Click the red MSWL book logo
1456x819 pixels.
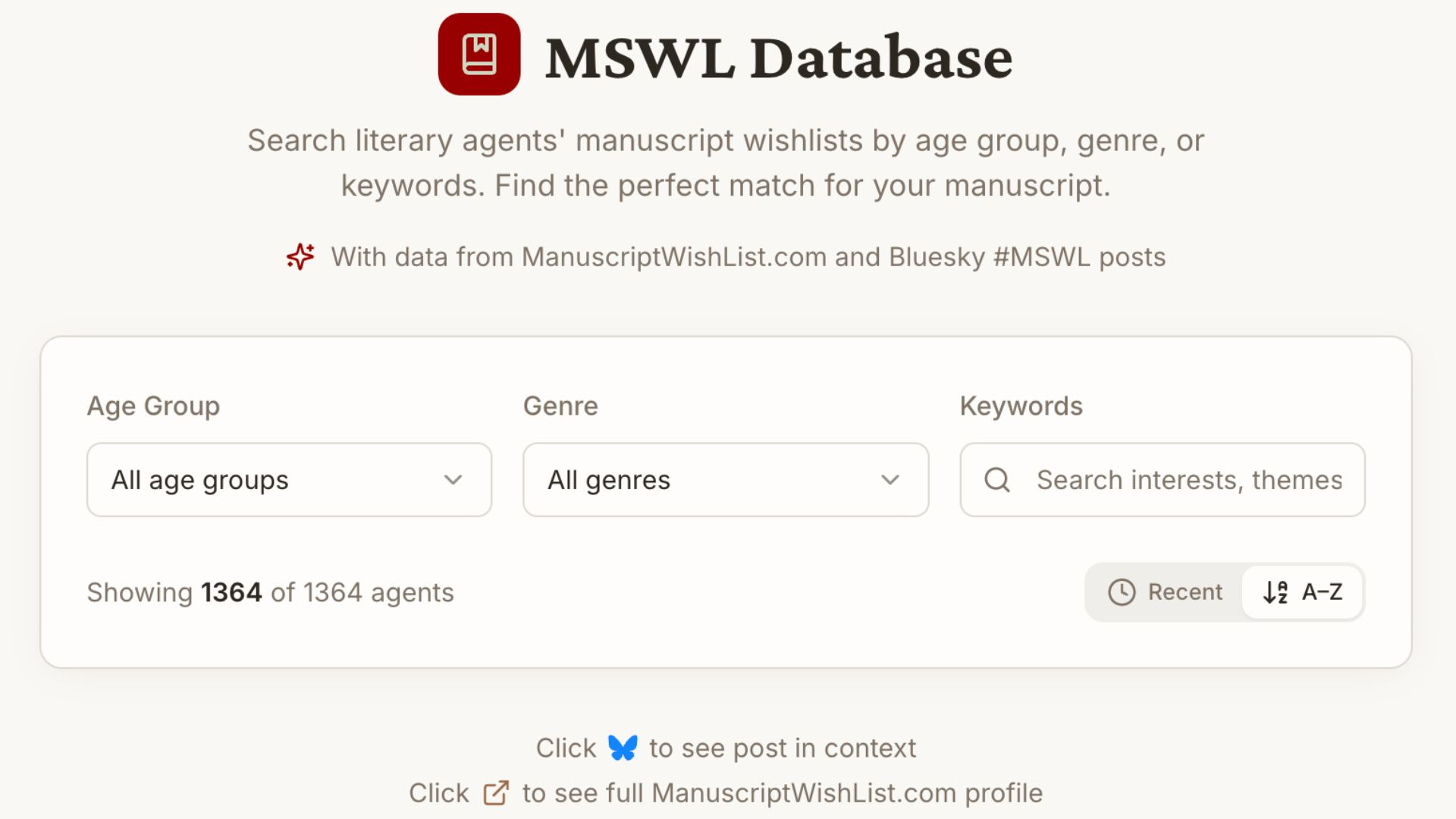click(479, 55)
